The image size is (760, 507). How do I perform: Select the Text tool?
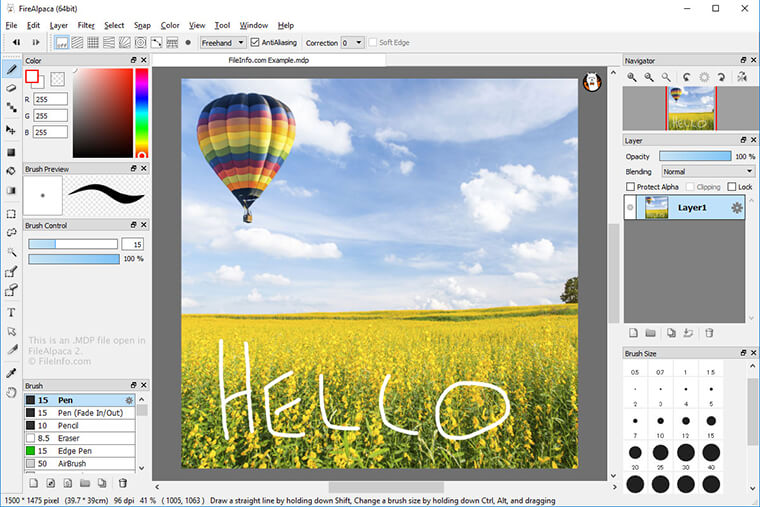coord(11,312)
